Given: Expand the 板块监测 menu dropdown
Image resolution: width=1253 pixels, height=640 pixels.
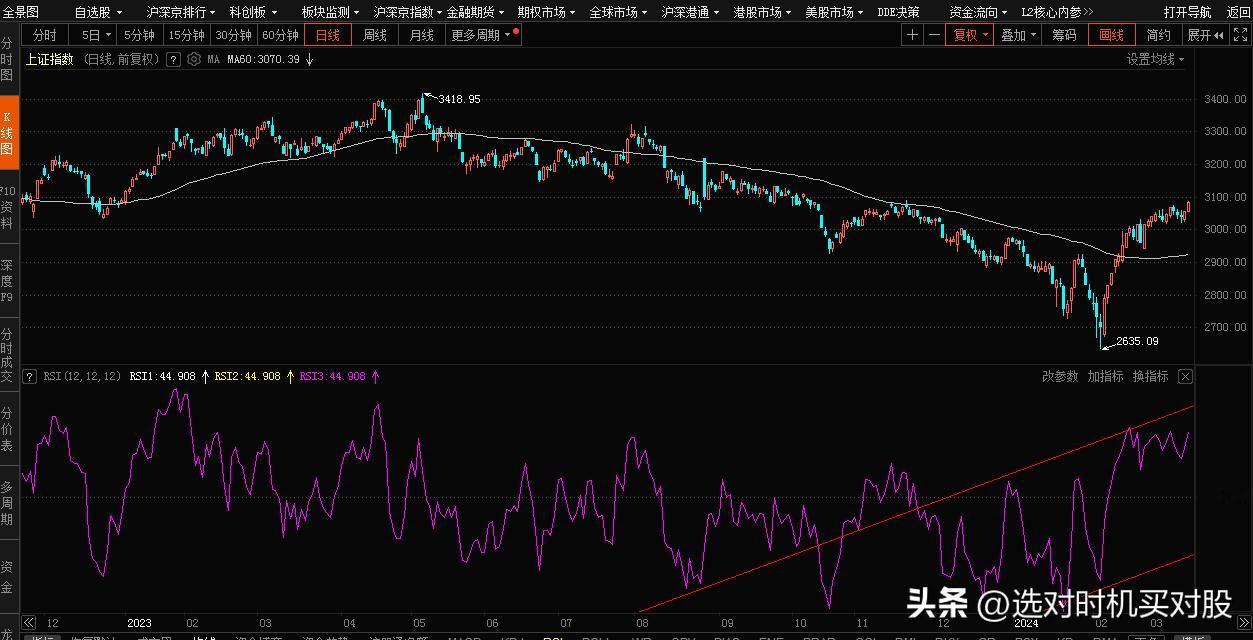Looking at the screenshot, I should (x=331, y=12).
